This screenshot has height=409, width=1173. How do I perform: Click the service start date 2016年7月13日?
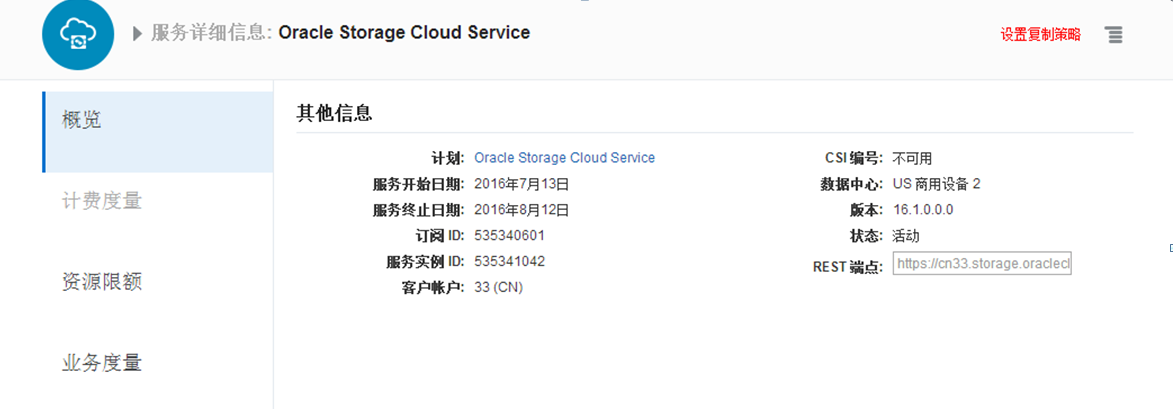click(x=521, y=184)
